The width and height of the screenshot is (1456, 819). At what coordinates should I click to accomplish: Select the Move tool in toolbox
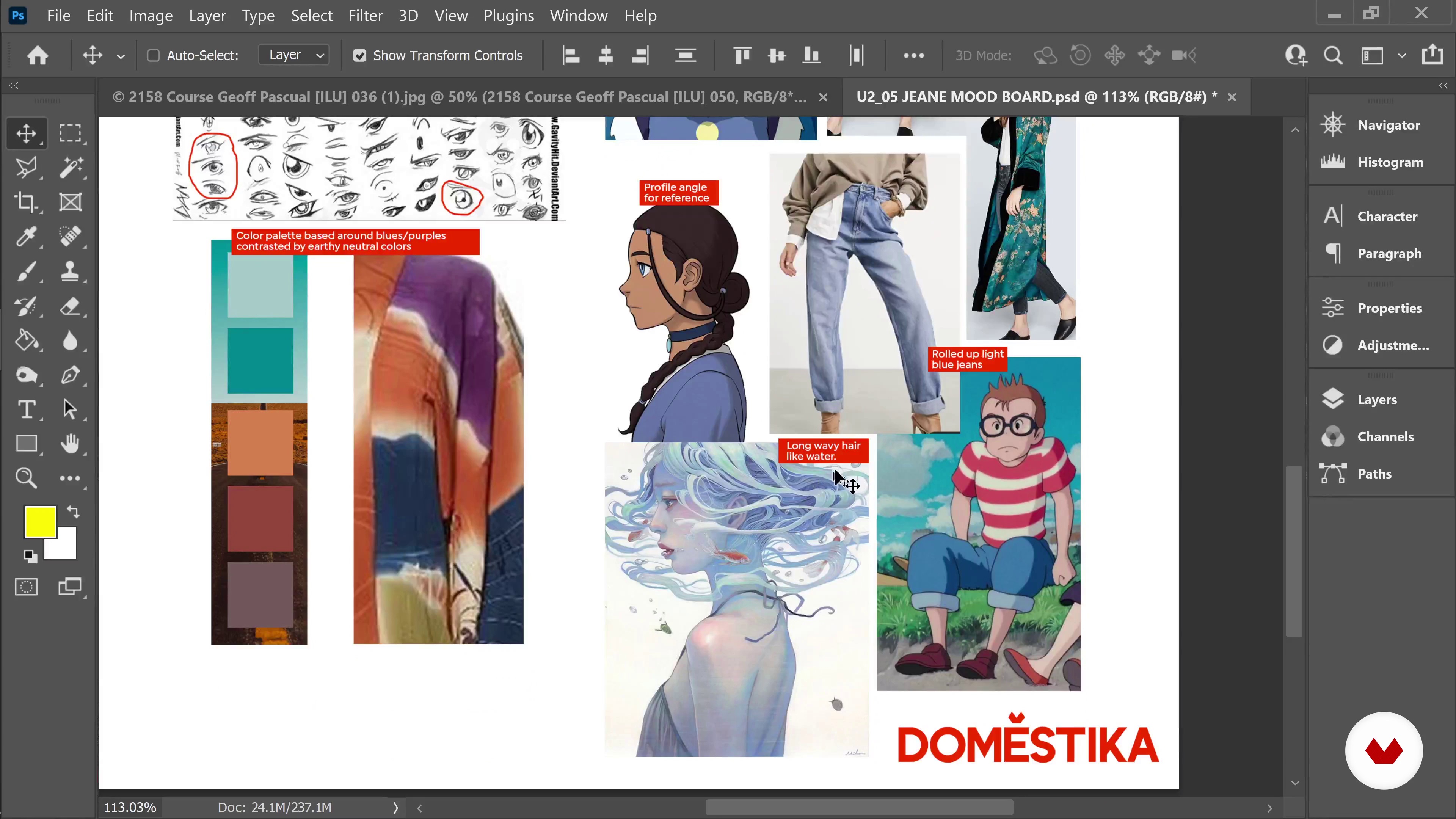tap(26, 134)
